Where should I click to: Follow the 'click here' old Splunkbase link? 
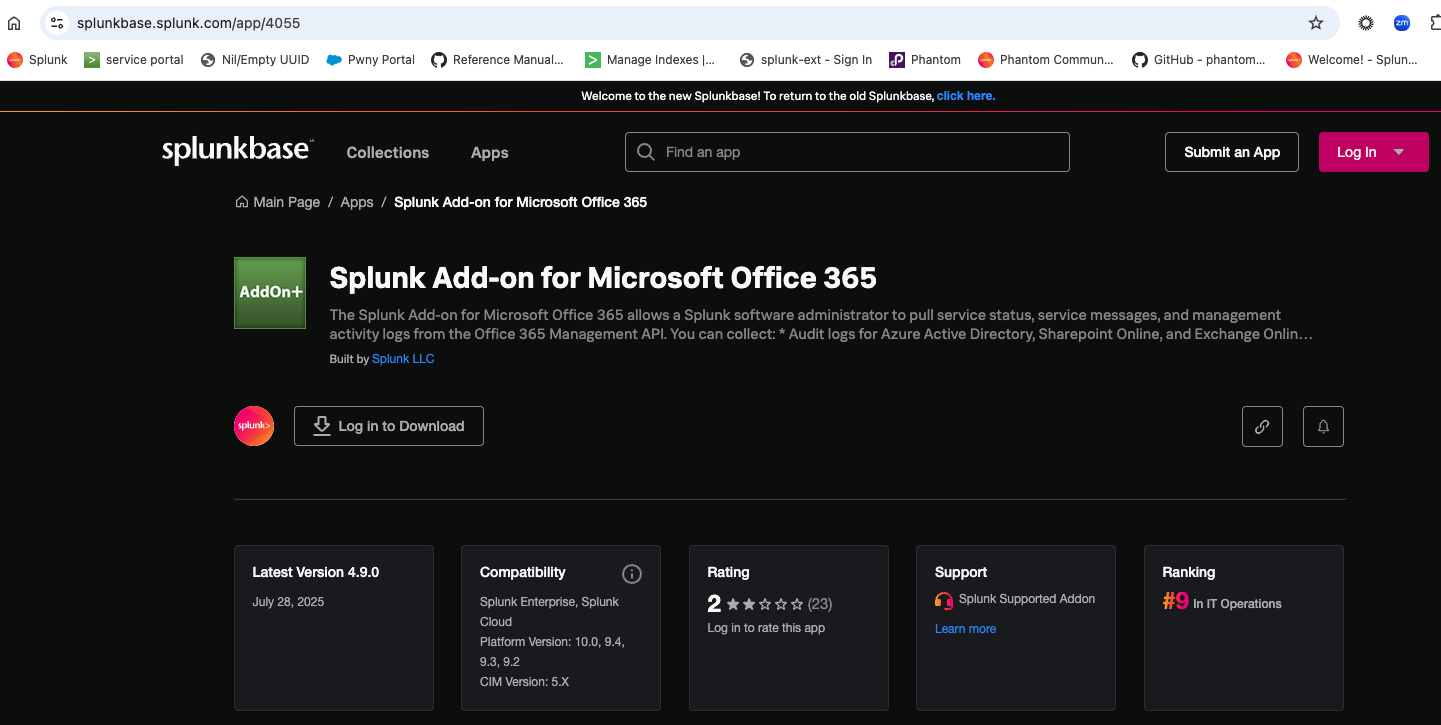(966, 96)
